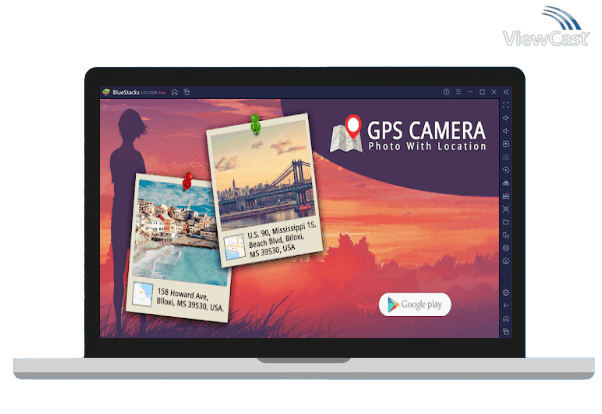The height and width of the screenshot is (414, 602).
Task: Click the small map thumbnail beside Beach Blvd address
Action: pos(235,248)
